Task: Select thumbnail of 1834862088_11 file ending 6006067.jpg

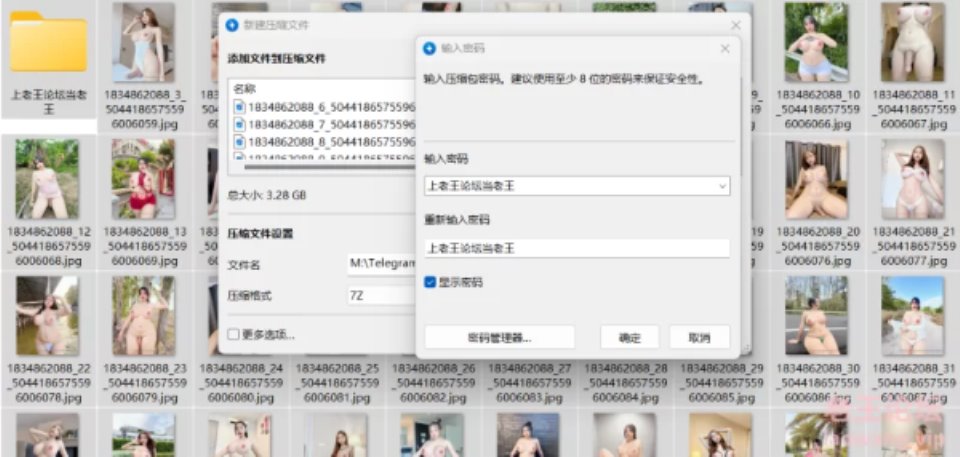Action: (x=913, y=42)
